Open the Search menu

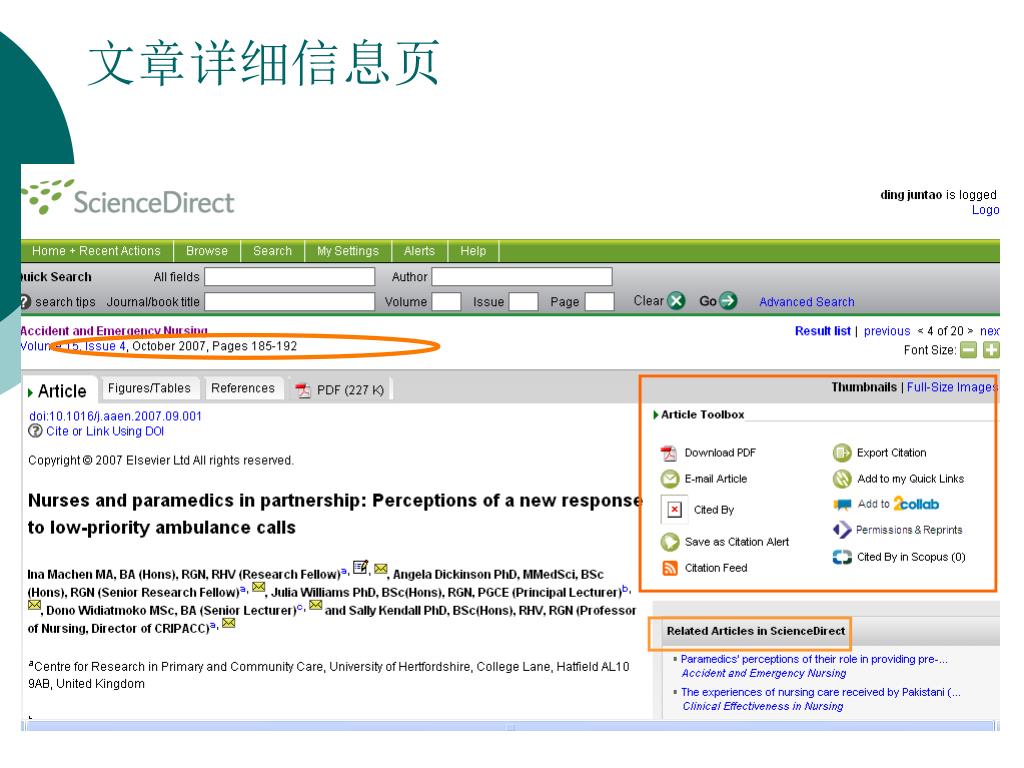tap(272, 251)
